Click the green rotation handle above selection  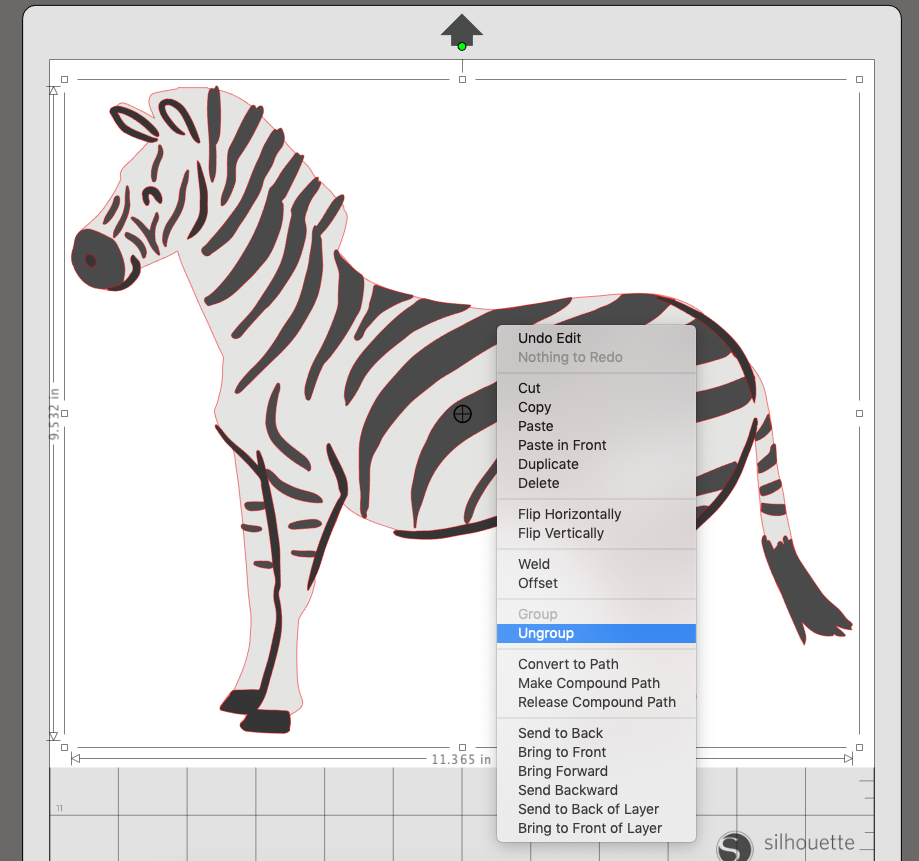click(x=462, y=46)
